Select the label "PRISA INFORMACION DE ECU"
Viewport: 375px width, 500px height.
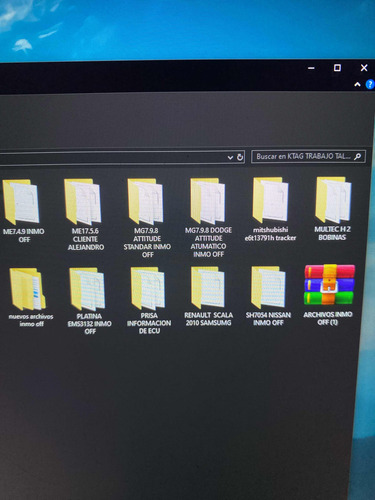click(149, 323)
